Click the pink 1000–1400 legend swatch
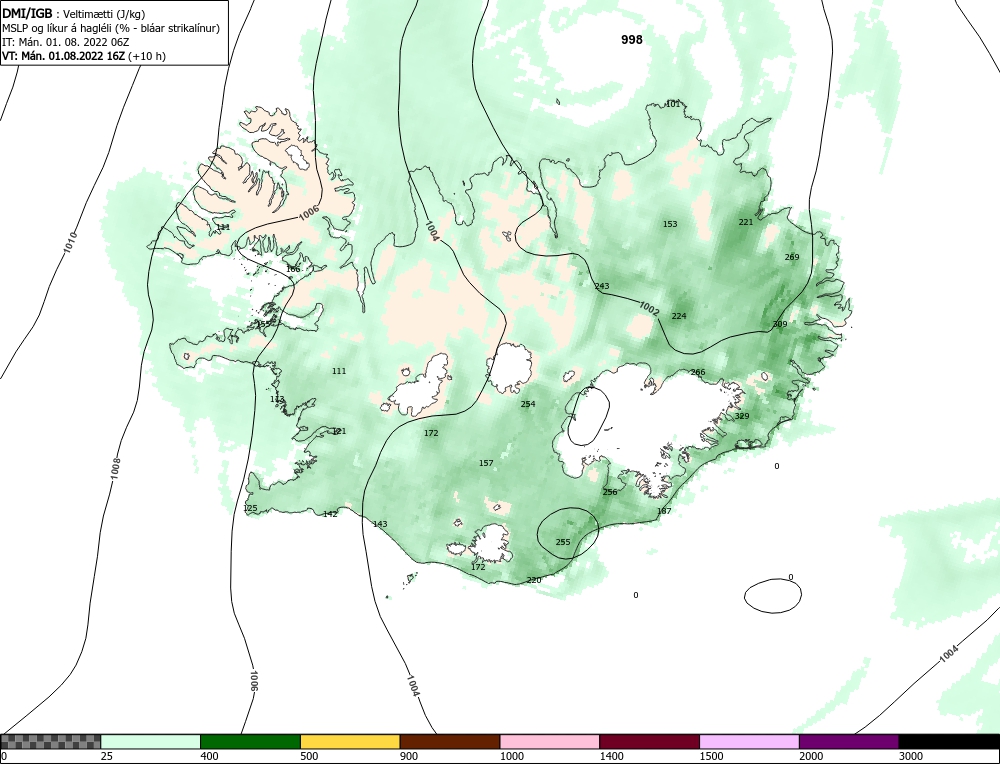 point(550,741)
